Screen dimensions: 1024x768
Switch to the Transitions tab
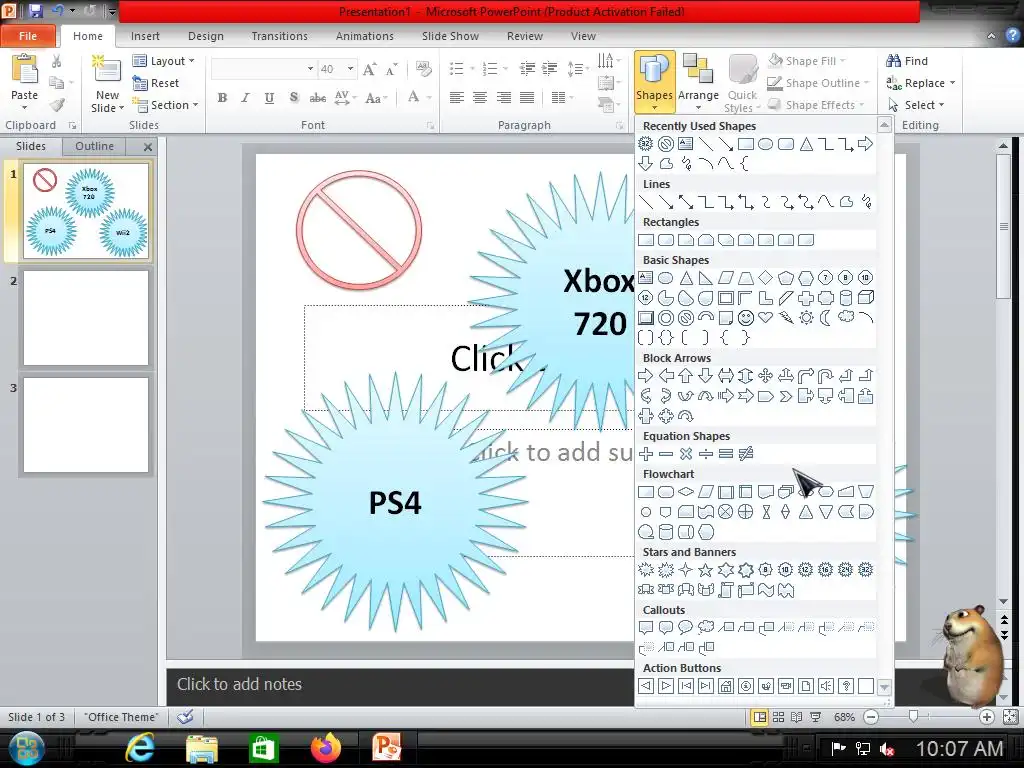pyautogui.click(x=280, y=36)
